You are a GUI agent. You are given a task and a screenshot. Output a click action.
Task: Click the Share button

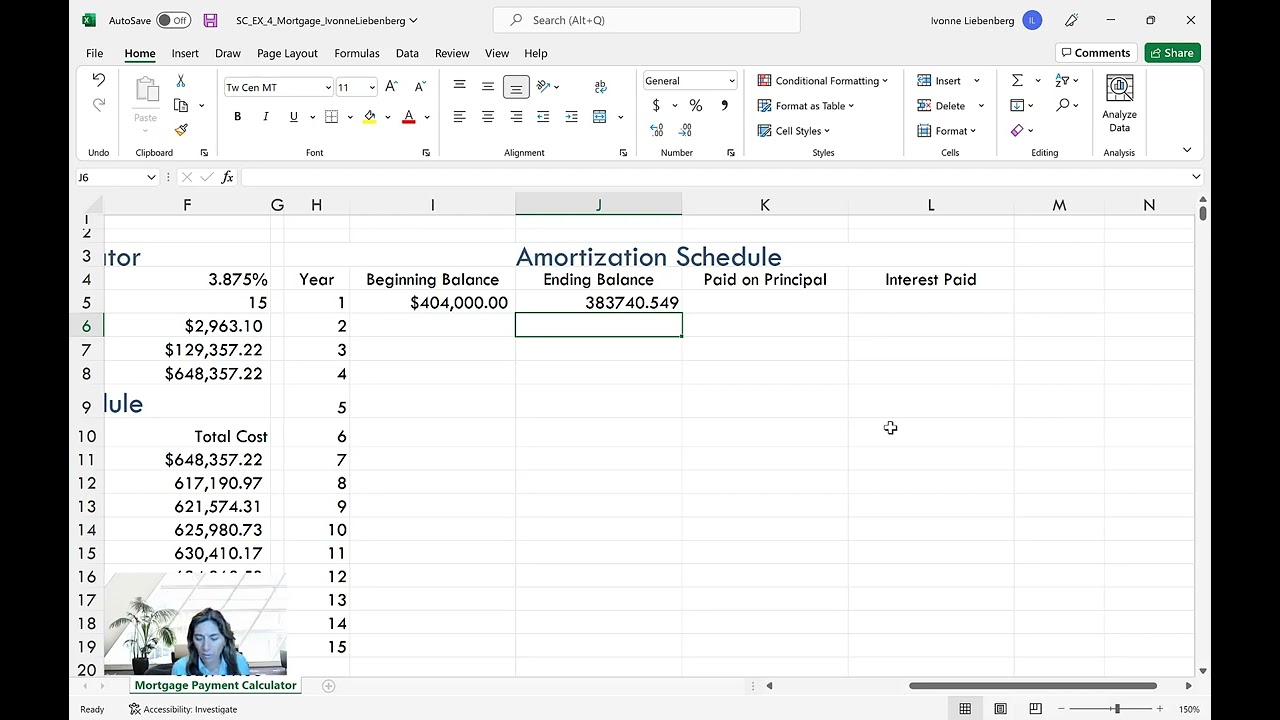(x=1172, y=53)
